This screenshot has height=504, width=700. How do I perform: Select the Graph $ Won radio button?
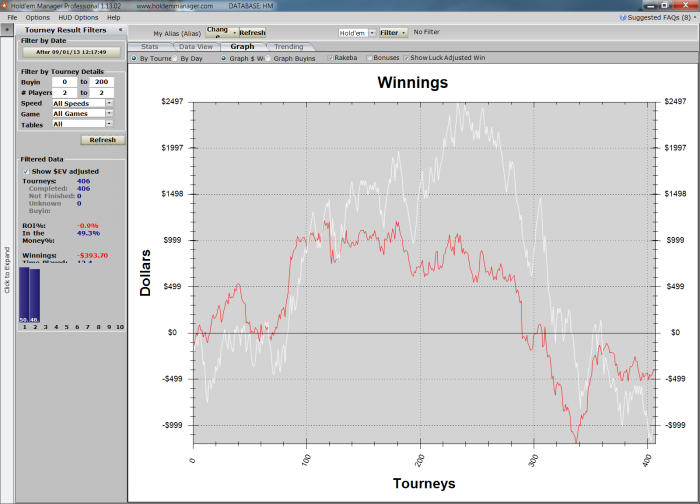[x=224, y=58]
